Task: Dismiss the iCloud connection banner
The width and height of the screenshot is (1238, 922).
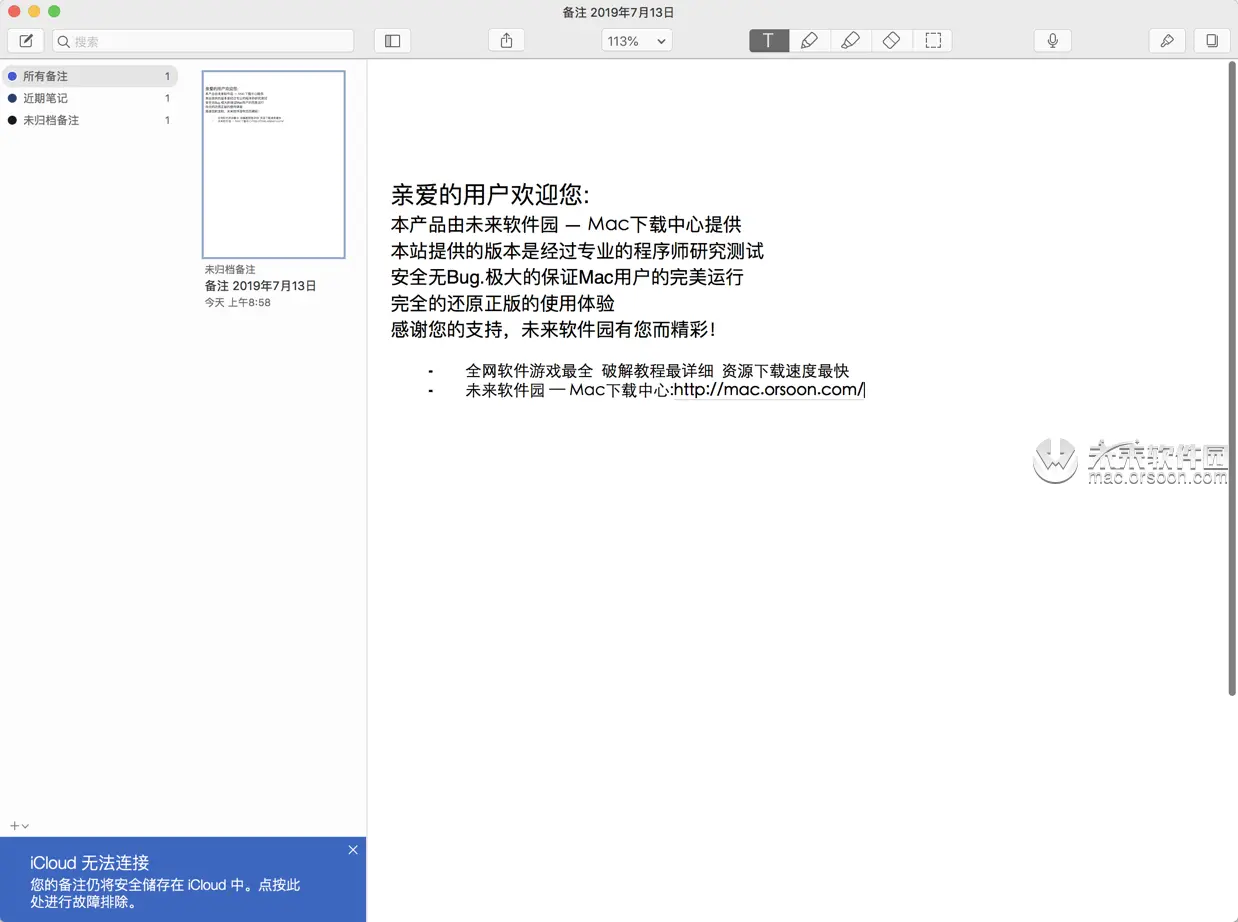Action: (353, 850)
